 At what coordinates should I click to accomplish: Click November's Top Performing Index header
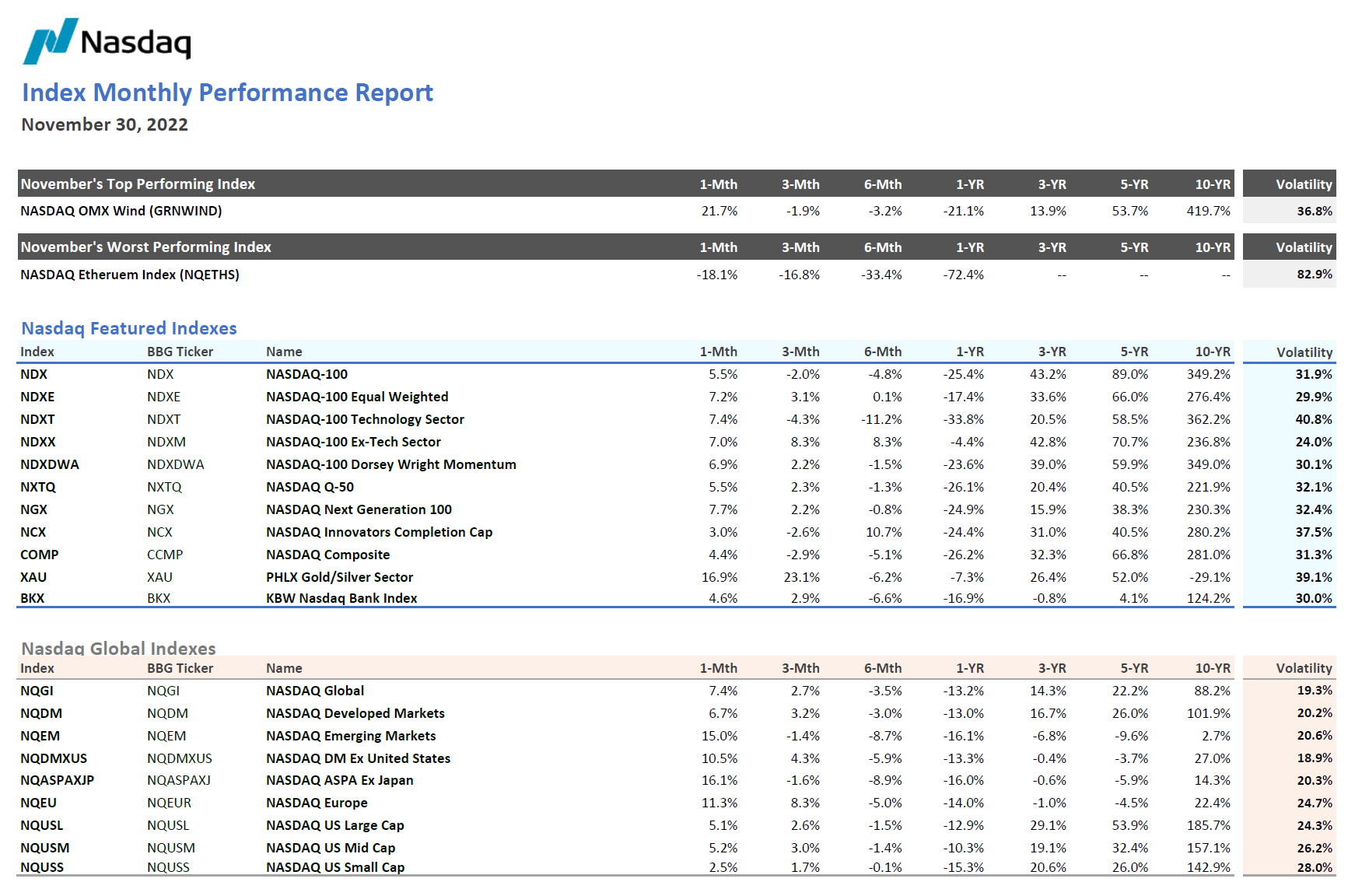pyautogui.click(x=138, y=184)
